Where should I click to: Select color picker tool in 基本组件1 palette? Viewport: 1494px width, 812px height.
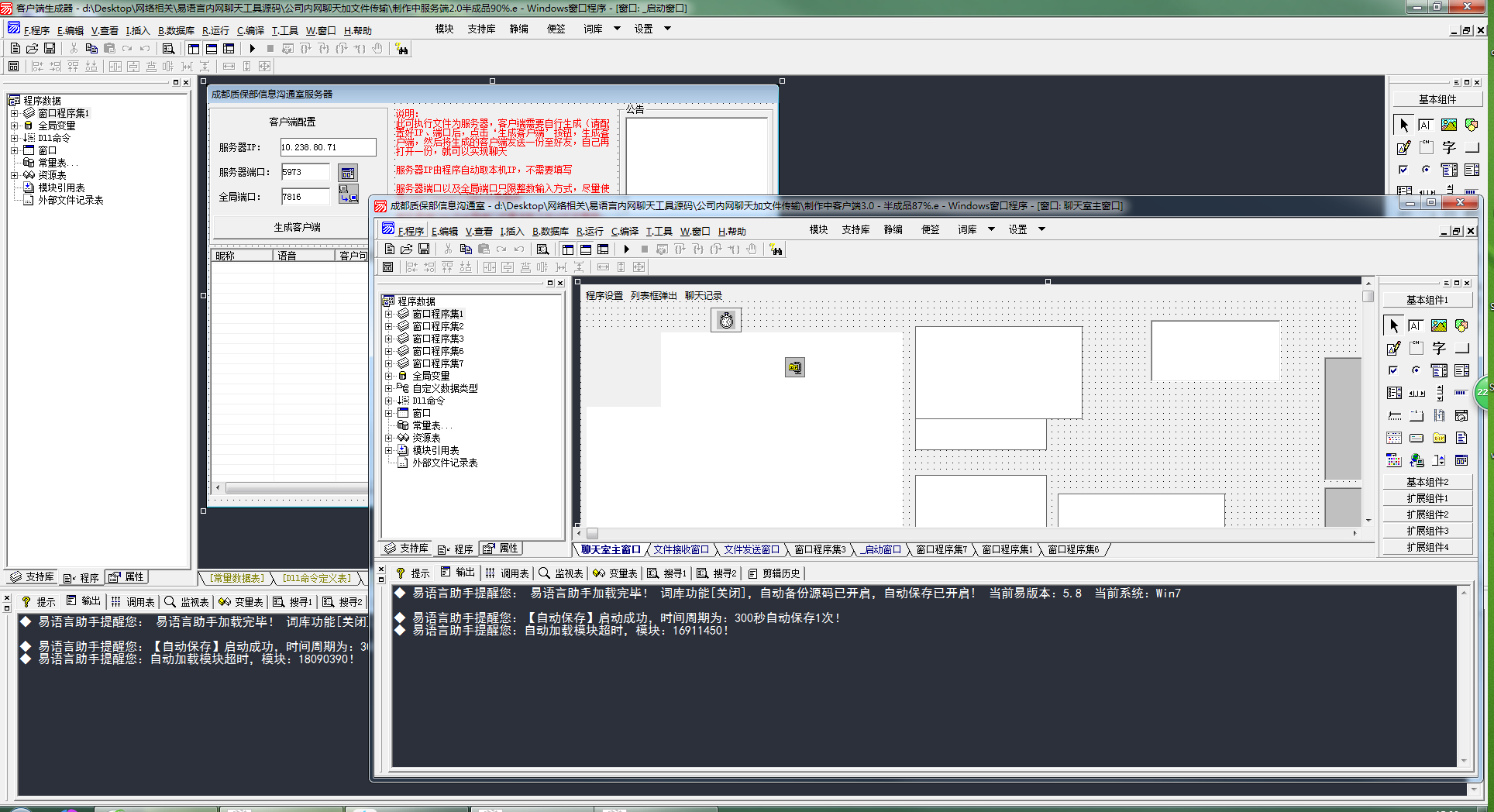click(1394, 460)
